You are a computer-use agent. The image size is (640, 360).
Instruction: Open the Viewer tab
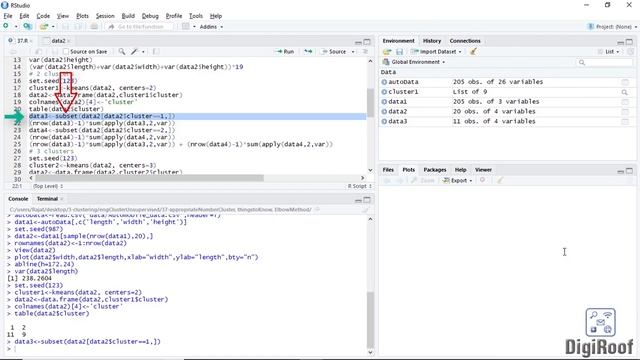pos(483,170)
